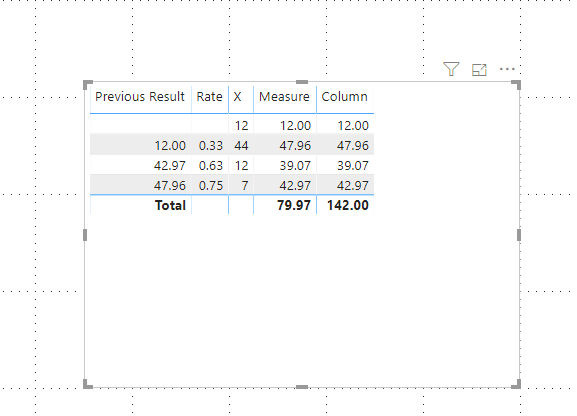Sort by Previous Result column header
This screenshot has height=416, width=577.
[x=140, y=96]
